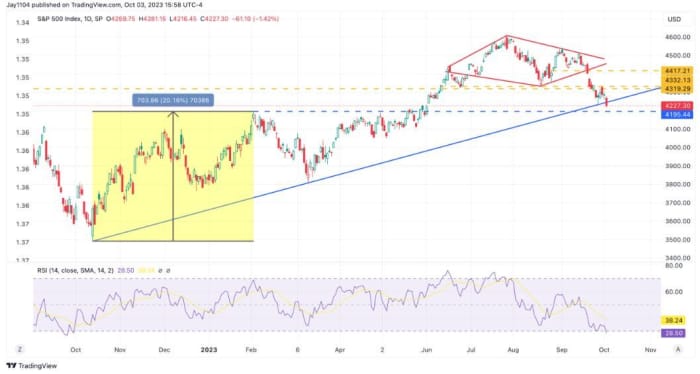
Task: Click the 3900.00 price axis label
Action: coord(677,166)
